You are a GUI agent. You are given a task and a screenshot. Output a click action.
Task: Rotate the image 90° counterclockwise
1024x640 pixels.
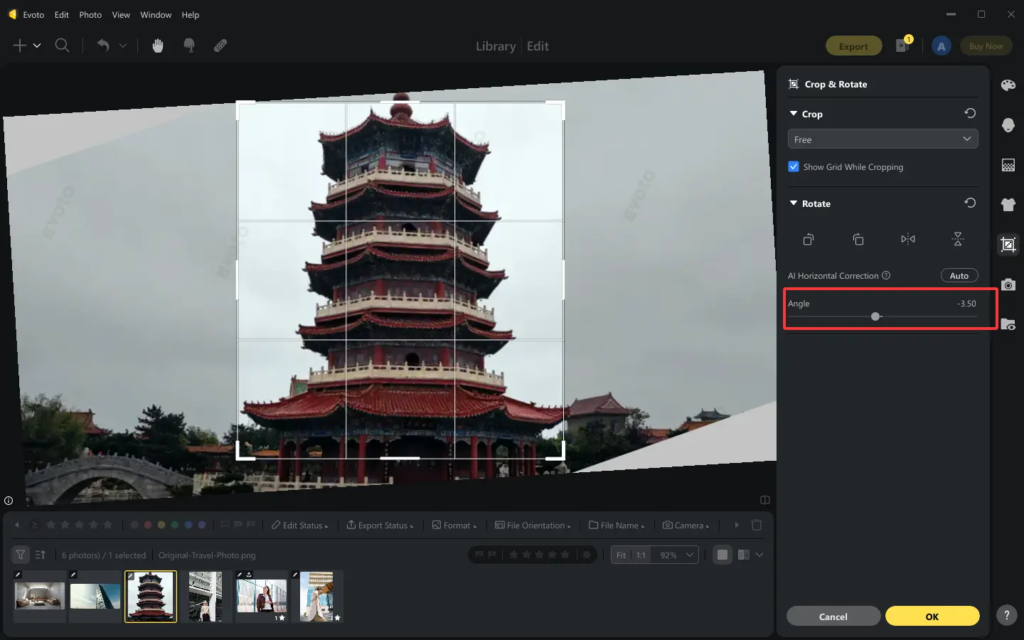coord(808,239)
